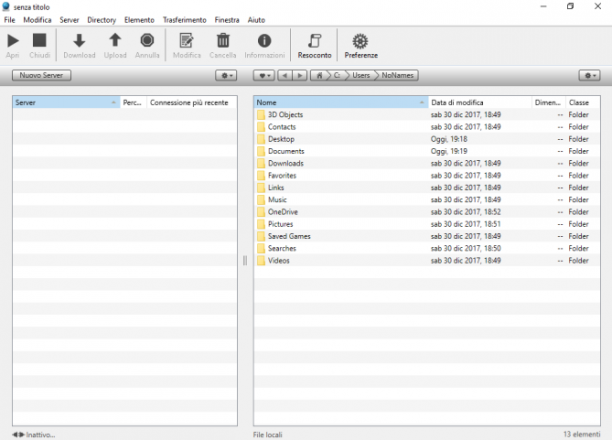The image size is (612, 440).
Task: Open file panel gear dropdown
Action: coord(589,75)
